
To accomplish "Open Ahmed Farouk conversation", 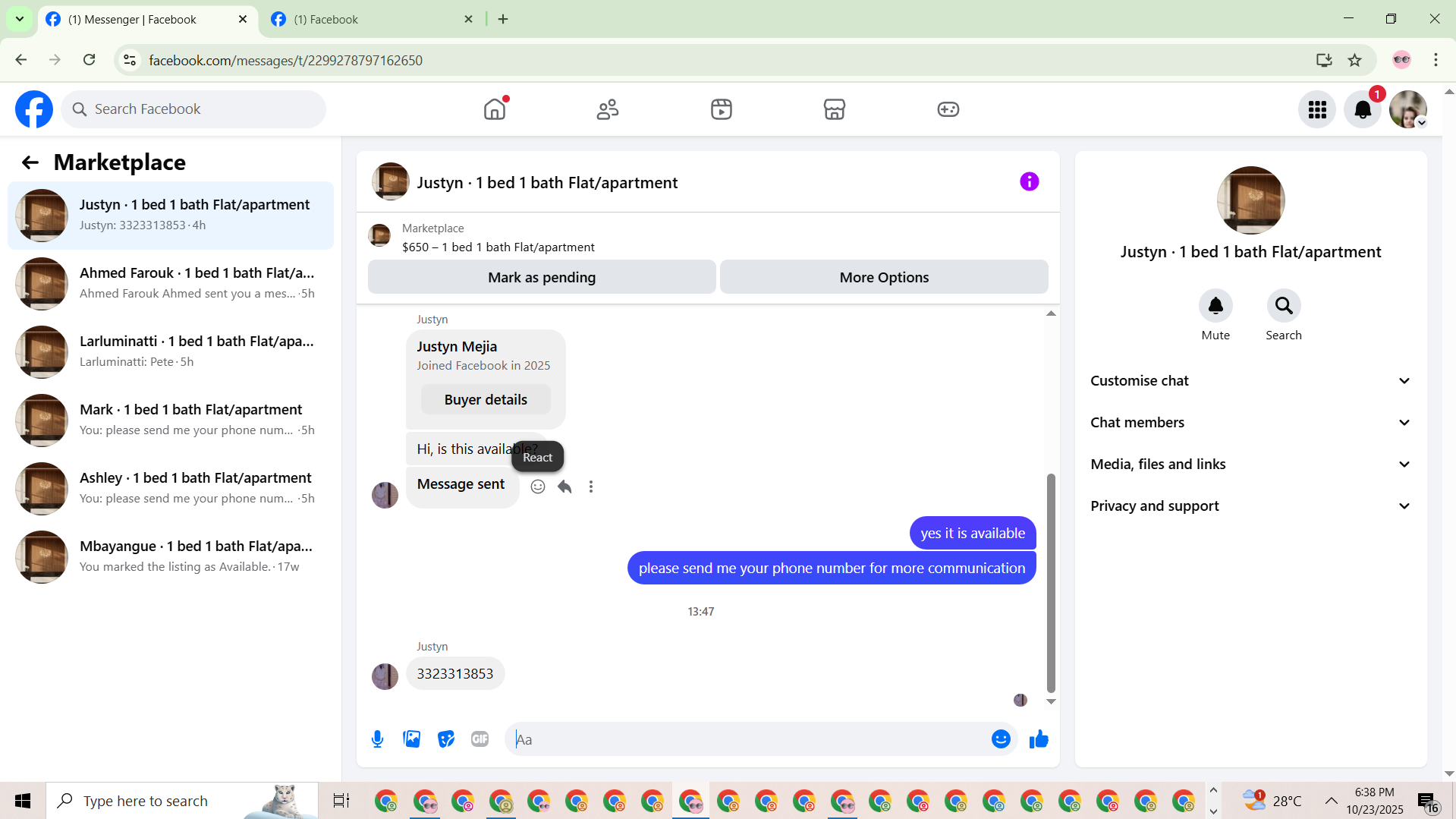I will point(171,284).
